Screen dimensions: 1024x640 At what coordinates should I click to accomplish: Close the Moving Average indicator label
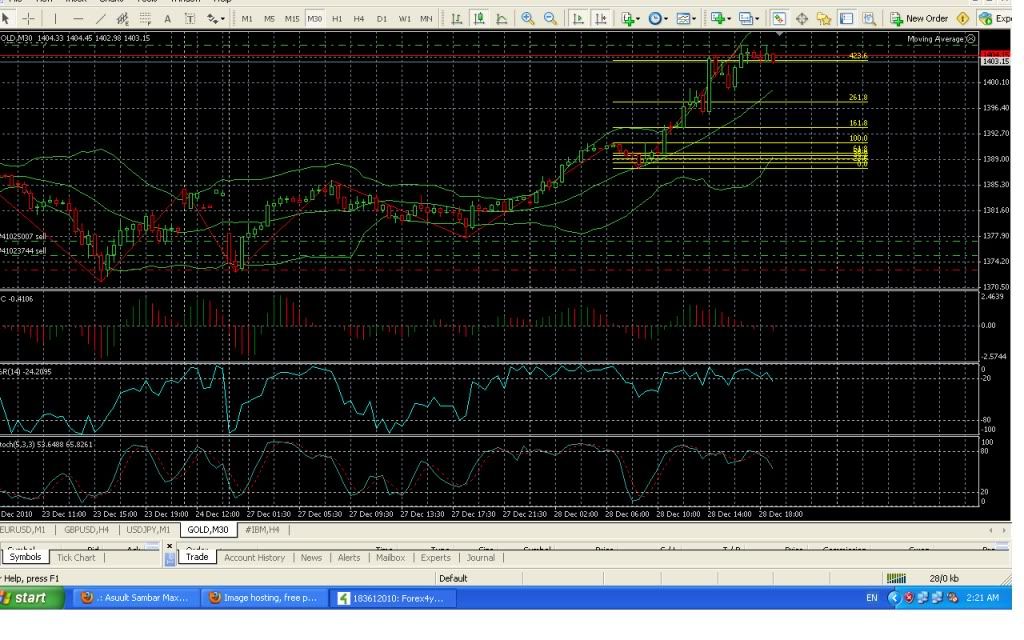(x=971, y=39)
